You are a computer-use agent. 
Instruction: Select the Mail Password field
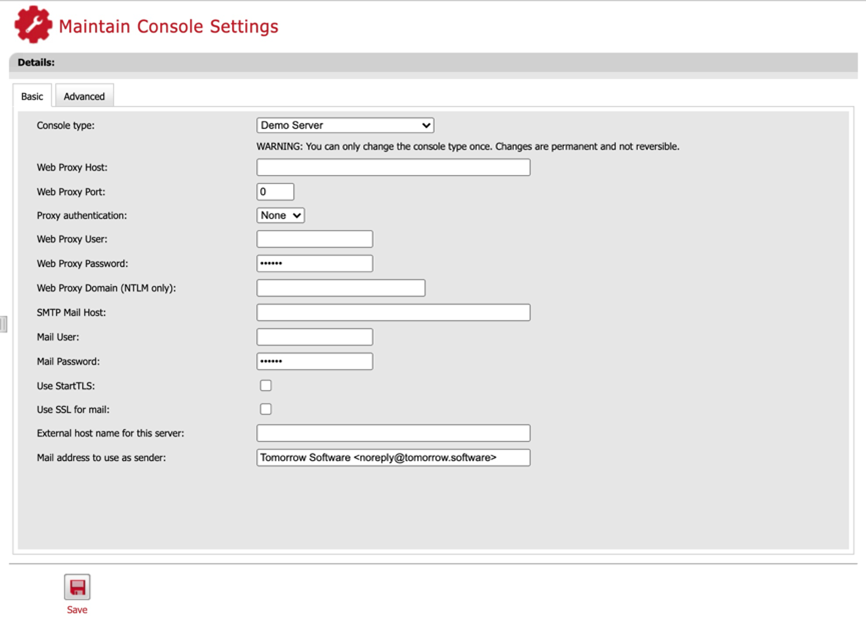(x=314, y=361)
